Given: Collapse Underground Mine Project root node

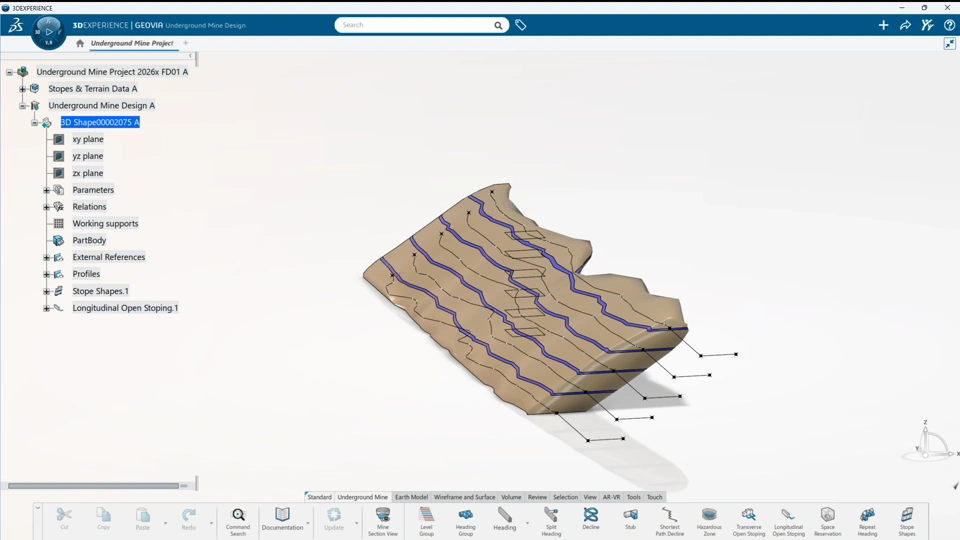Looking at the screenshot, I should (10, 72).
